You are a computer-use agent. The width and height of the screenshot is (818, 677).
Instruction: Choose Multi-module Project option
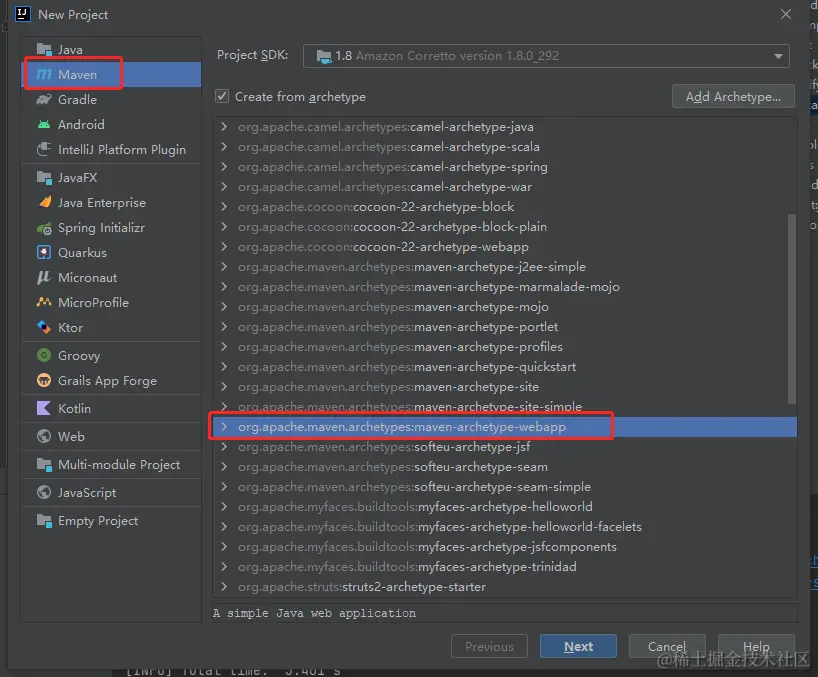pyautogui.click(x=111, y=465)
